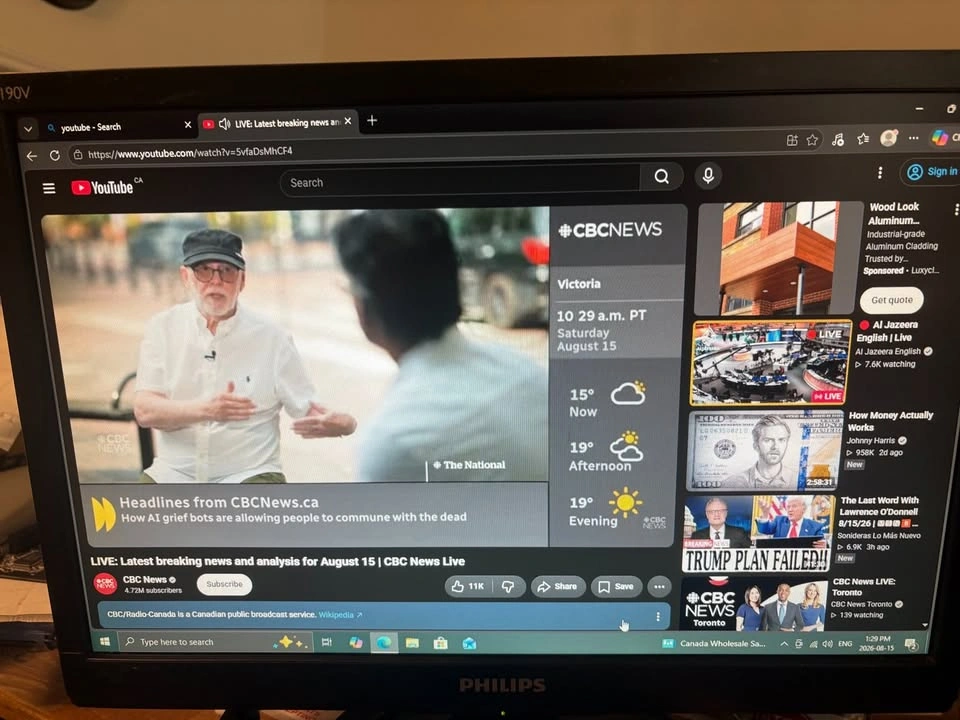Open YouTube settings three-dot menu near Sign in

[880, 173]
